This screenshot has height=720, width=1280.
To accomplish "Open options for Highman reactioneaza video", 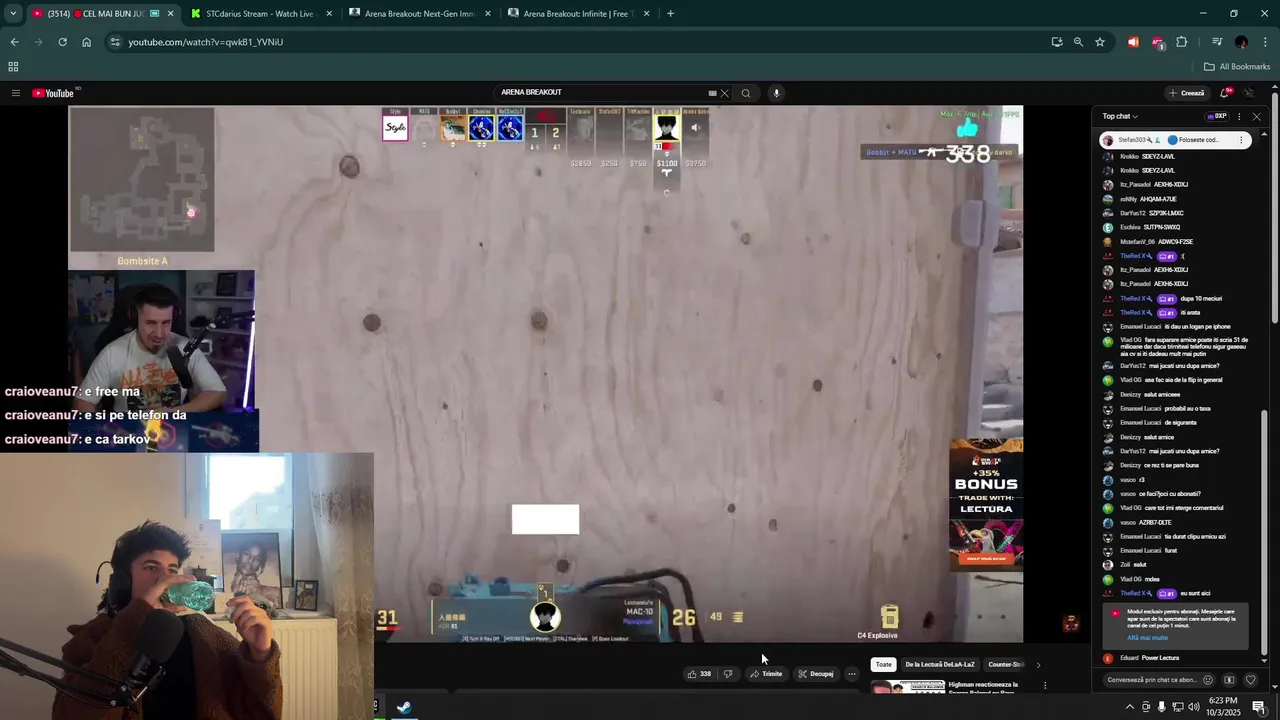I will click(x=1045, y=686).
